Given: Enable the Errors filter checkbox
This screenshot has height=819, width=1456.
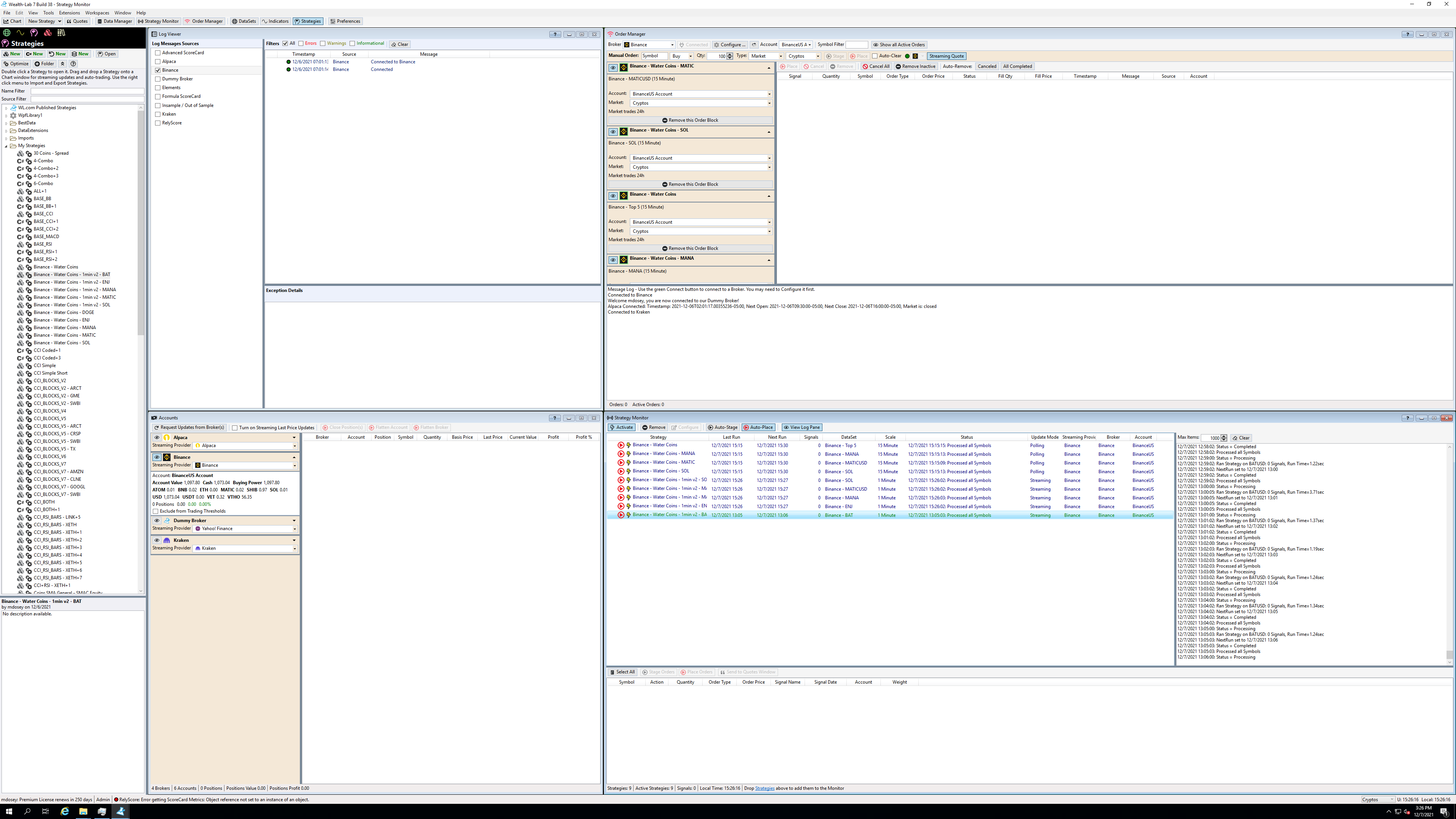Looking at the screenshot, I should pyautogui.click(x=301, y=44).
